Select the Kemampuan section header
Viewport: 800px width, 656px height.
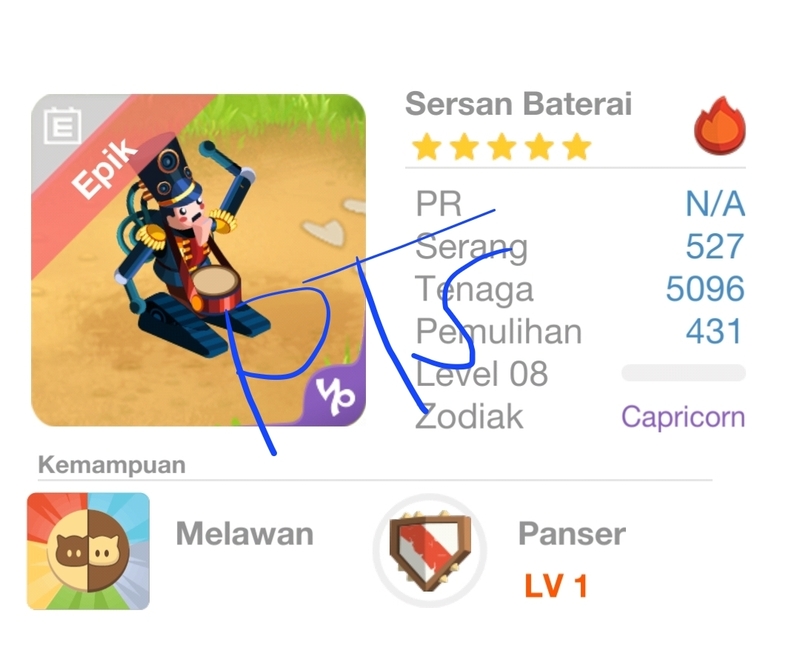pos(112,466)
